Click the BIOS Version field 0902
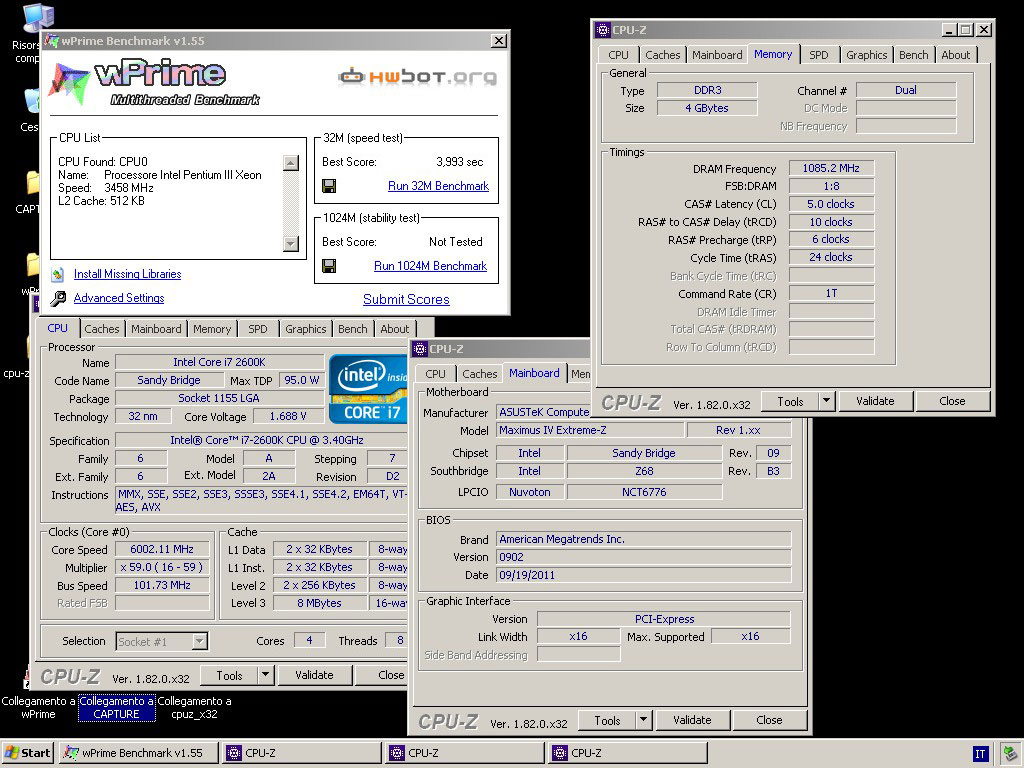The image size is (1024, 768). tap(643, 557)
